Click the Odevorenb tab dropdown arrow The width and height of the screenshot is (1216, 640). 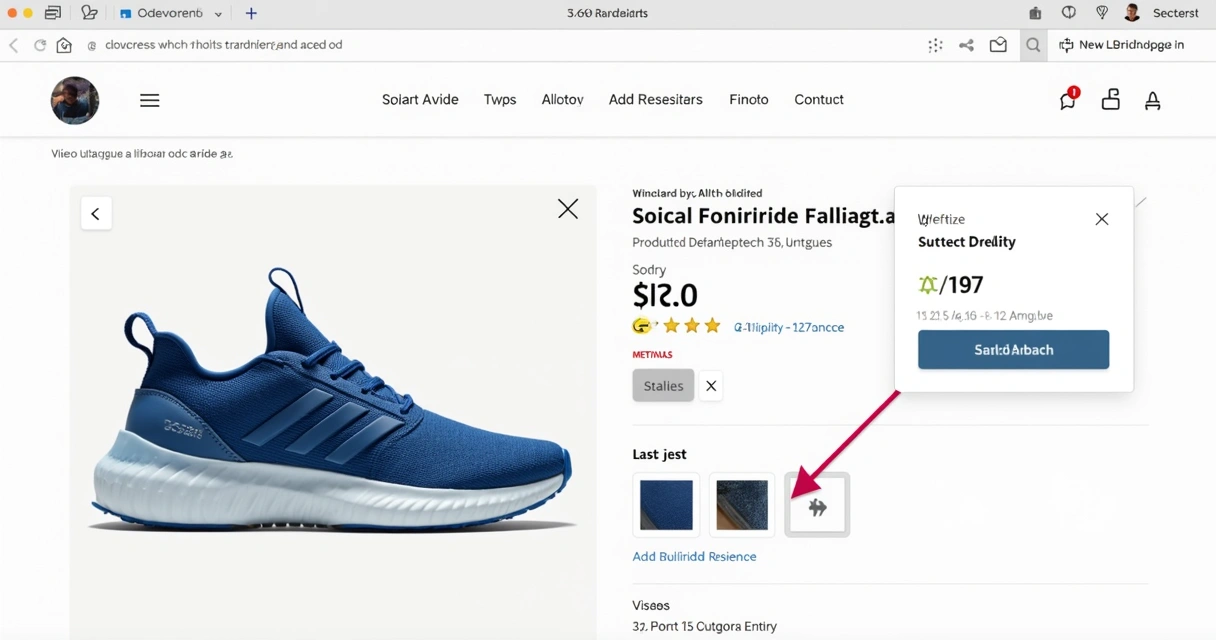[216, 13]
